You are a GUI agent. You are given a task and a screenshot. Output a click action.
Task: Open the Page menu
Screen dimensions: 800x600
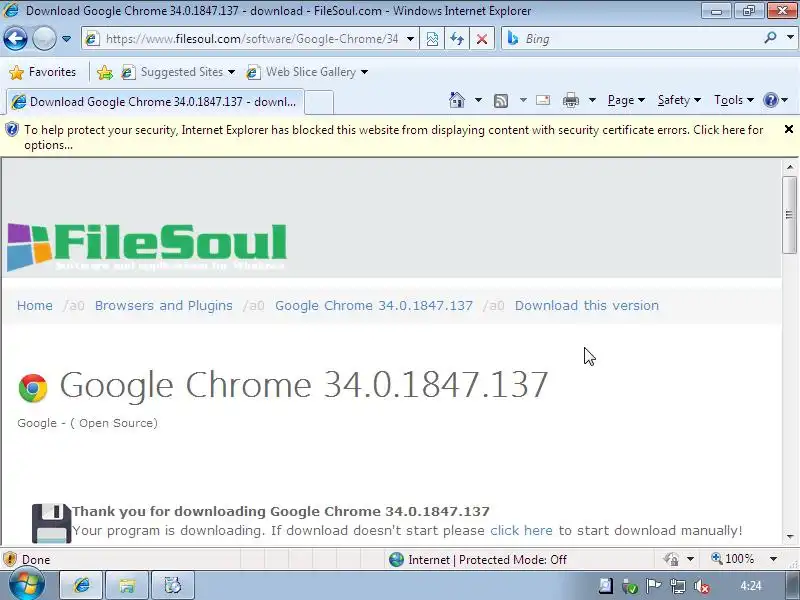coord(626,100)
